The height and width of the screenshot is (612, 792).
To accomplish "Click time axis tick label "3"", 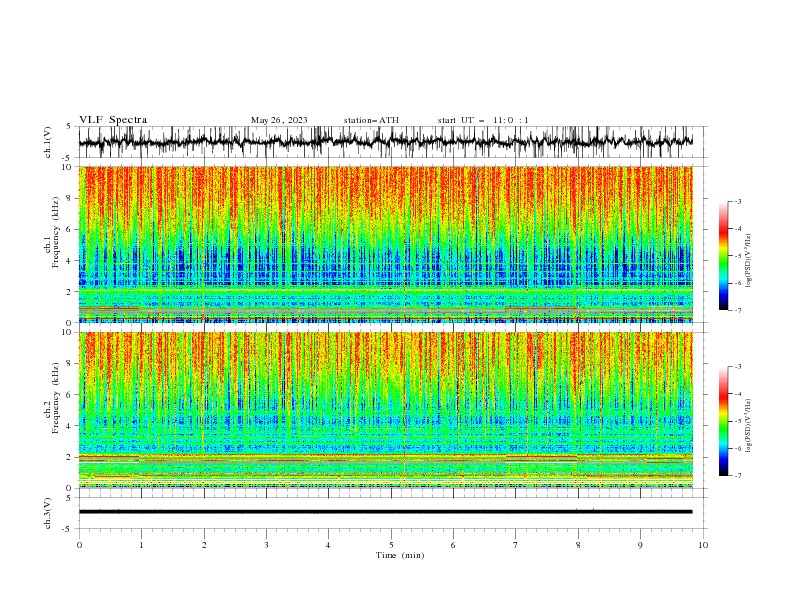I will pos(266,545).
